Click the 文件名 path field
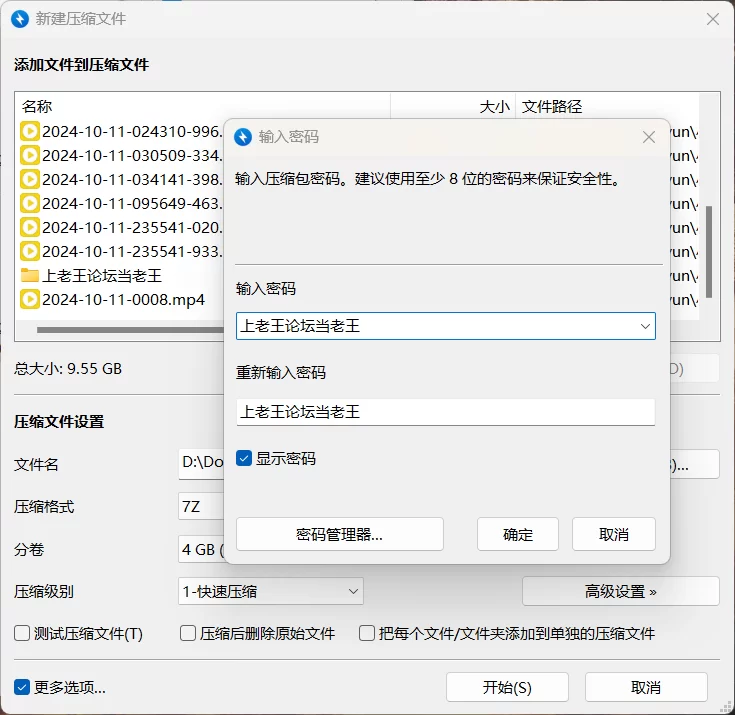The width and height of the screenshot is (735, 715). 202,464
